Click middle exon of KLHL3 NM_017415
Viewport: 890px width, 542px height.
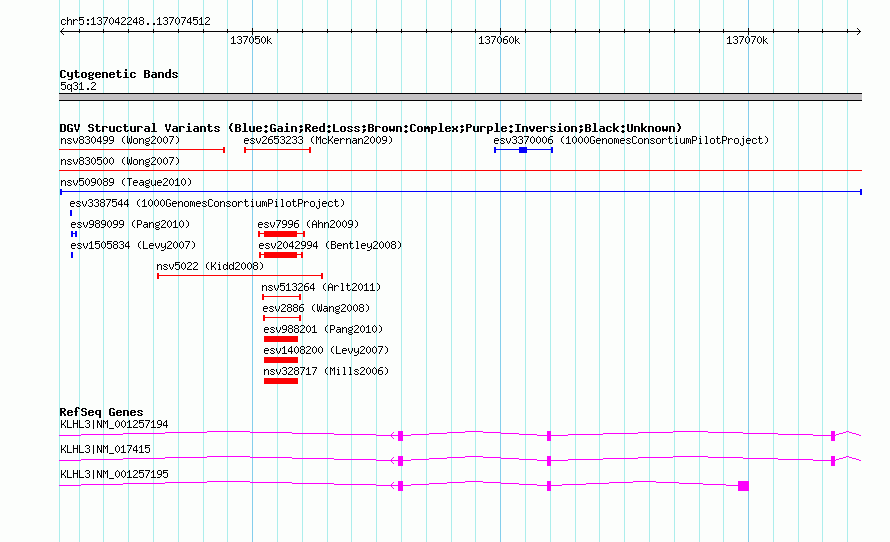pyautogui.click(x=549, y=461)
